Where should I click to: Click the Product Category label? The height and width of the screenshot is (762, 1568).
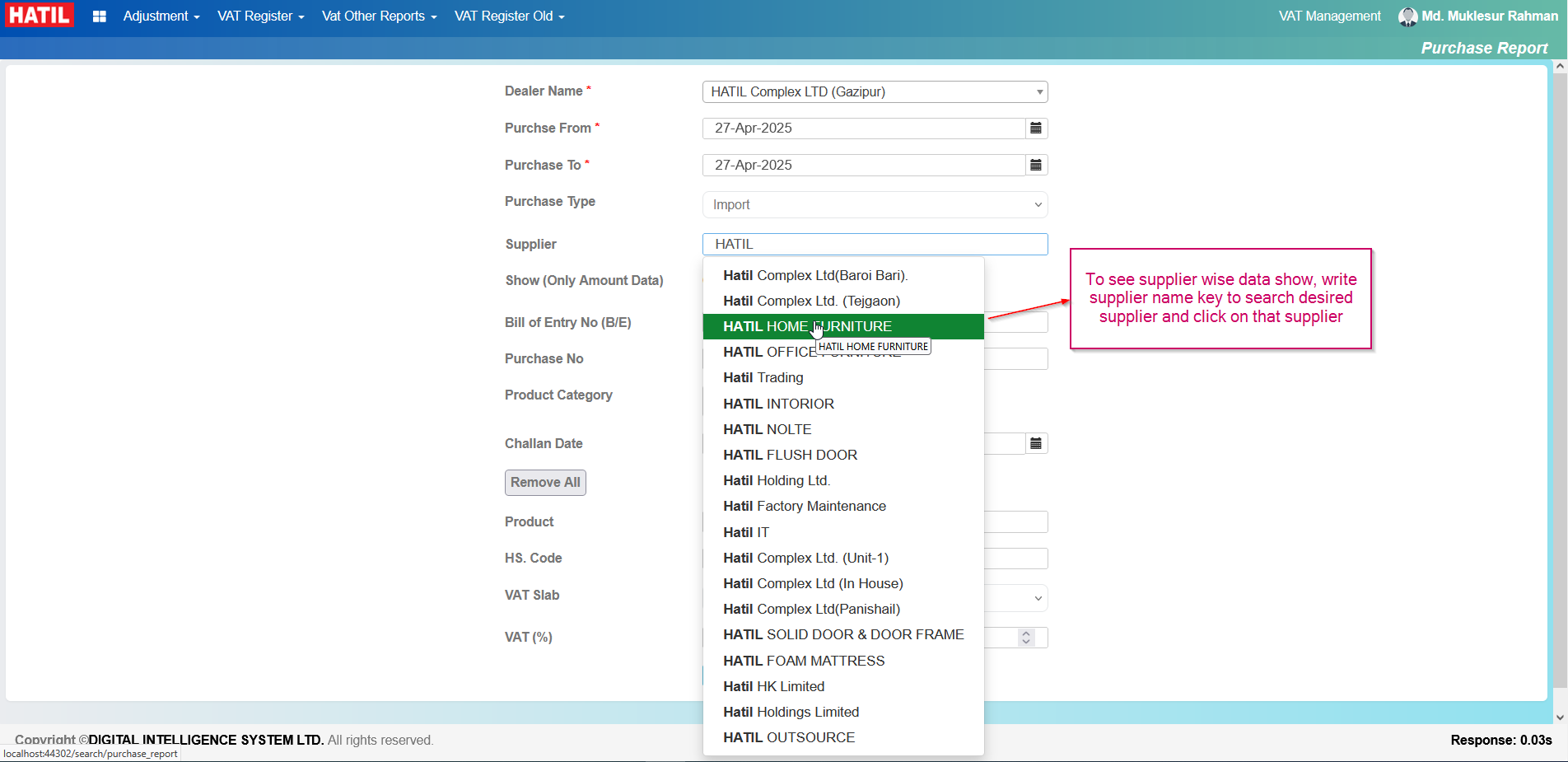coord(558,395)
